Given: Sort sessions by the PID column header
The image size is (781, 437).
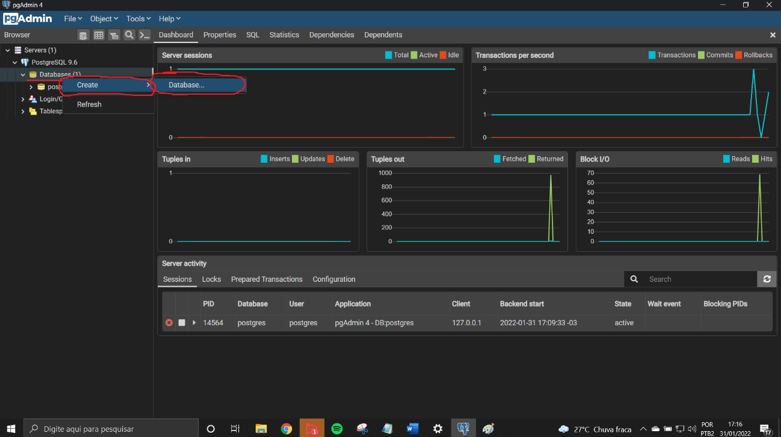Looking at the screenshot, I should click(x=208, y=304).
